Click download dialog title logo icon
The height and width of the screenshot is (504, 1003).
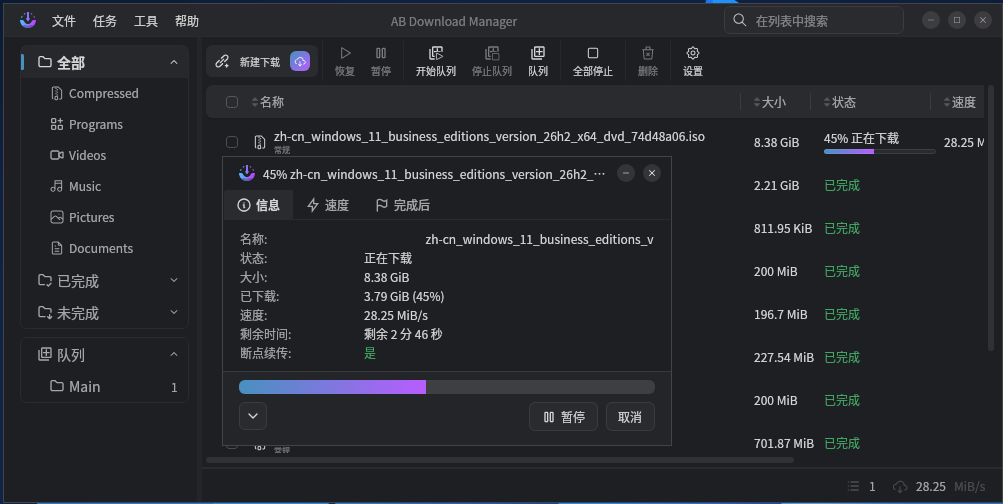246,173
